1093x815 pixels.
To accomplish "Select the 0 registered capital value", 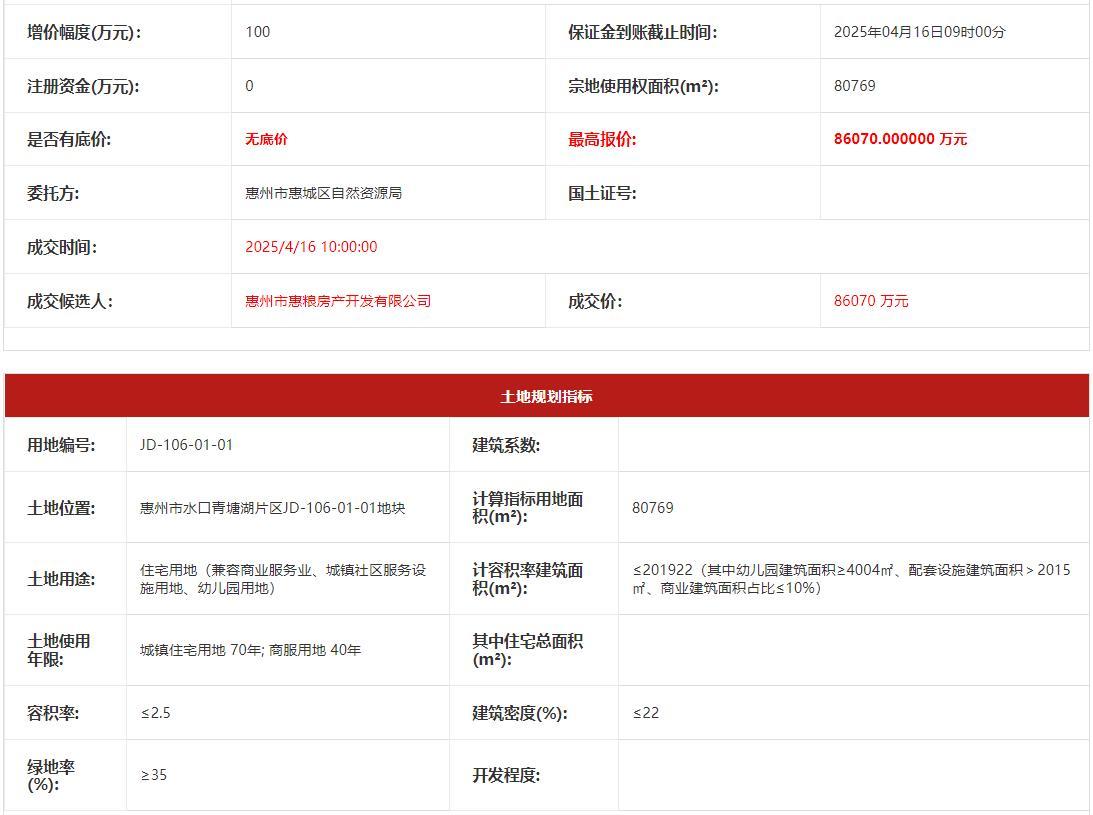I will [250, 86].
